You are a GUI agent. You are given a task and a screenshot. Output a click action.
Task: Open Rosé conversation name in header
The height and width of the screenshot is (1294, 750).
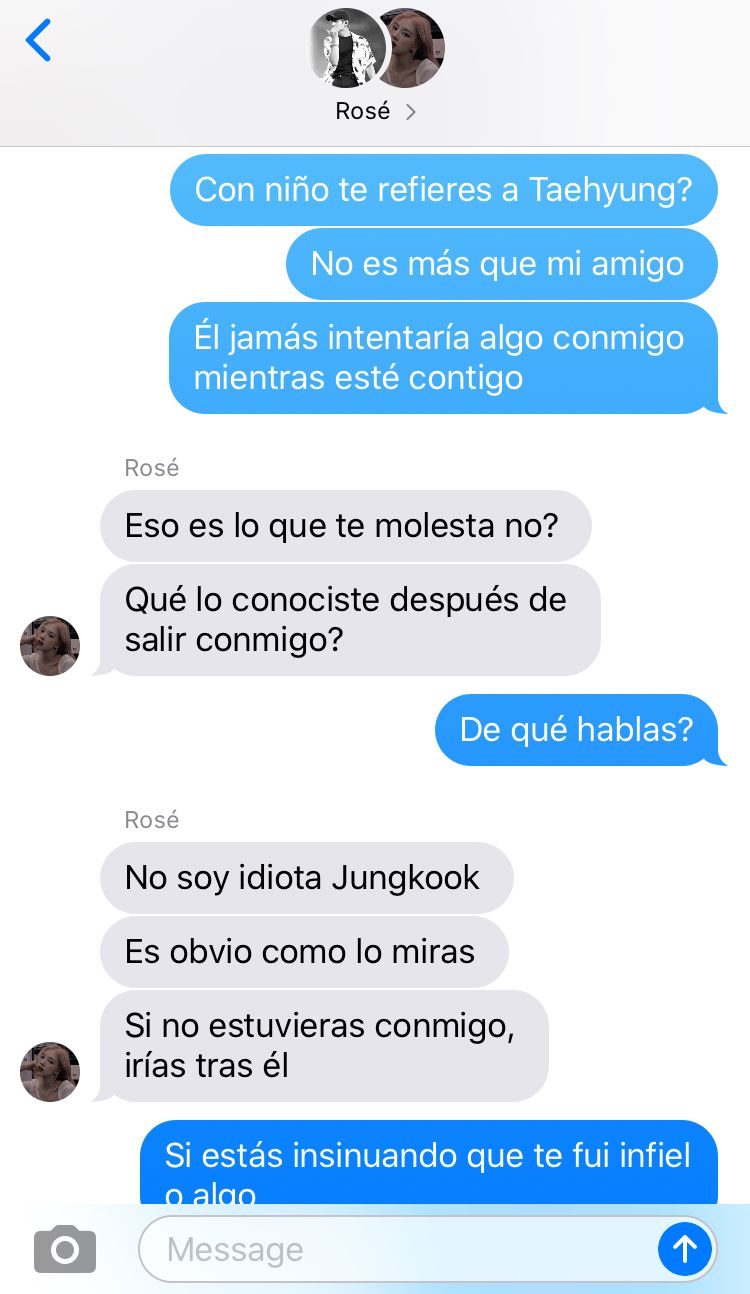click(x=363, y=111)
